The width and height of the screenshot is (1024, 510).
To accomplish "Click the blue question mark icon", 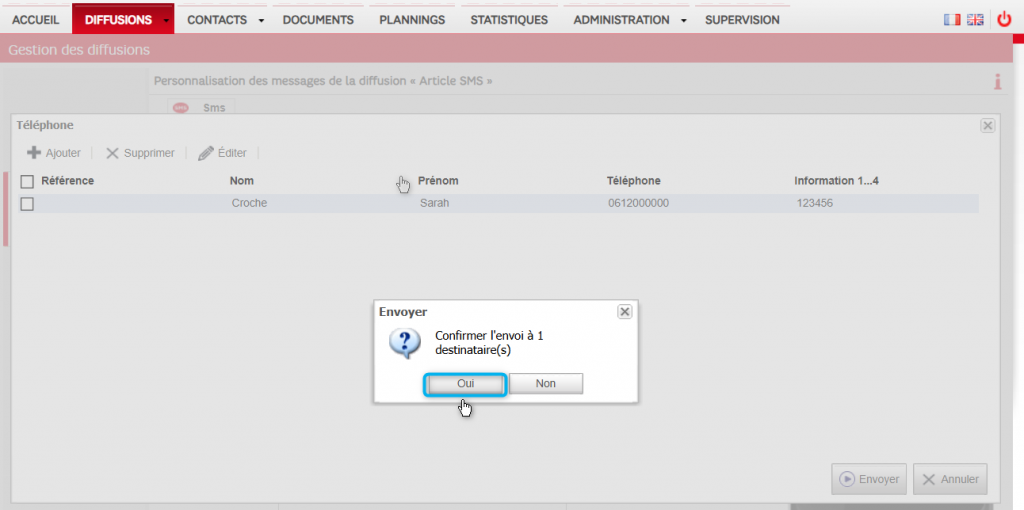I will [x=405, y=343].
